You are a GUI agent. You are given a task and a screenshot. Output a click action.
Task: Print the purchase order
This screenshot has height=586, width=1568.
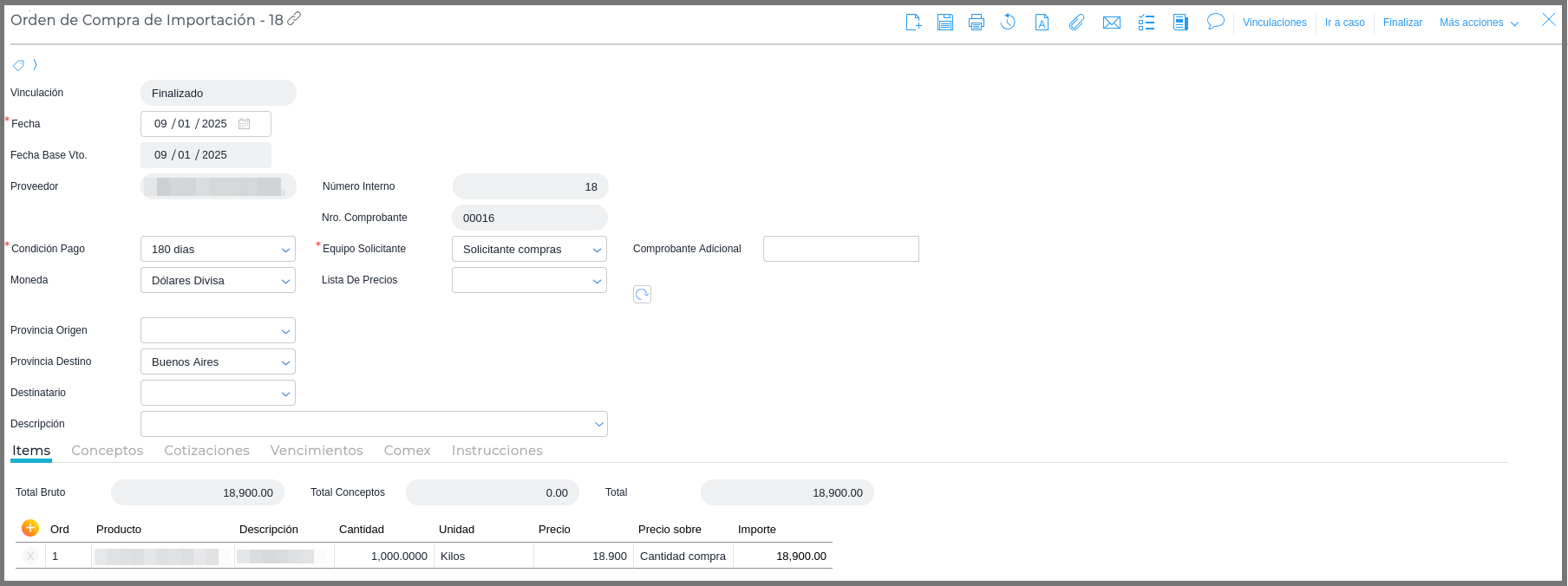pos(977,23)
